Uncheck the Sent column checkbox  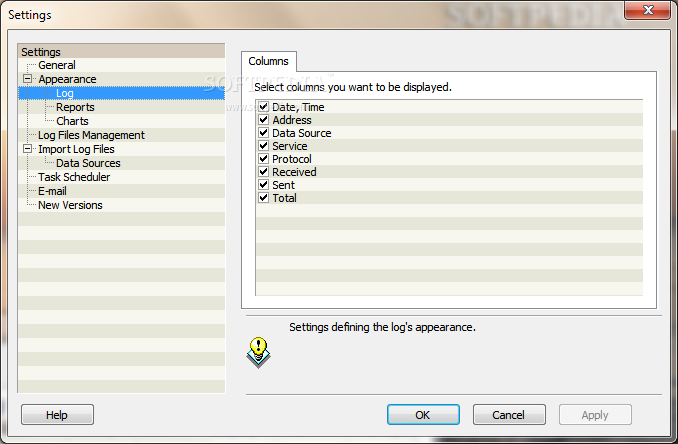(263, 185)
